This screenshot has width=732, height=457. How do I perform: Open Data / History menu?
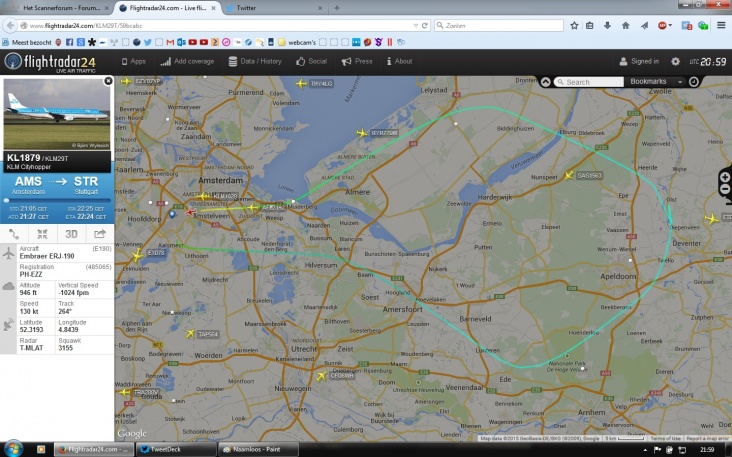click(255, 61)
